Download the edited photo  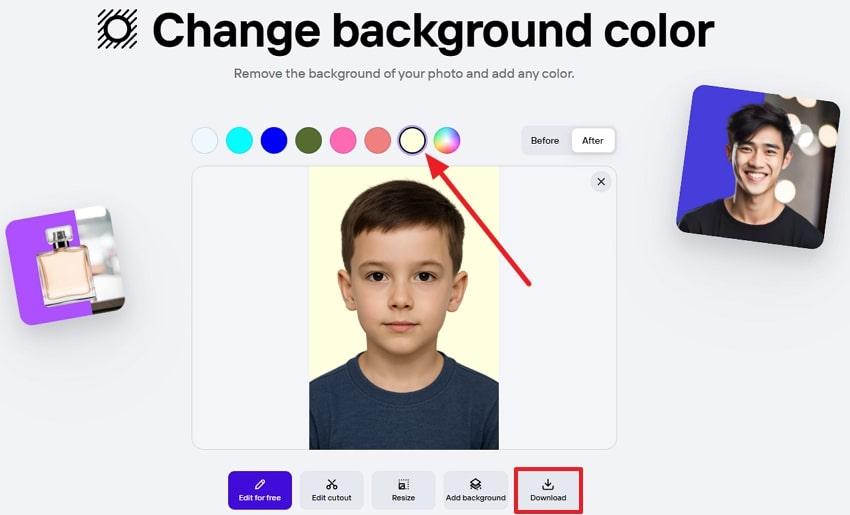[548, 490]
